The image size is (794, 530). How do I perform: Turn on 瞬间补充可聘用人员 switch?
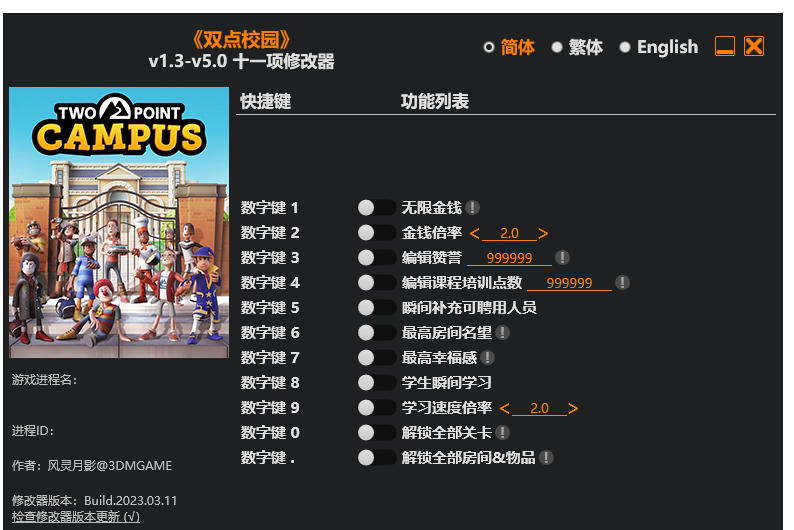tap(376, 308)
